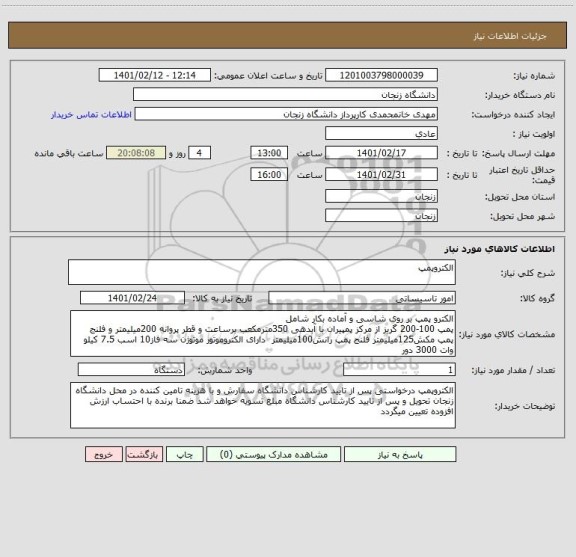
Task: Click the buyer notes text area
Action: [x=263, y=405]
